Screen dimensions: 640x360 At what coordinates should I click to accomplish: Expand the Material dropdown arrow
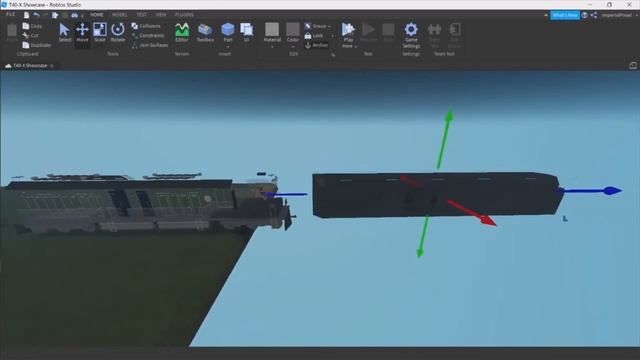(272, 47)
